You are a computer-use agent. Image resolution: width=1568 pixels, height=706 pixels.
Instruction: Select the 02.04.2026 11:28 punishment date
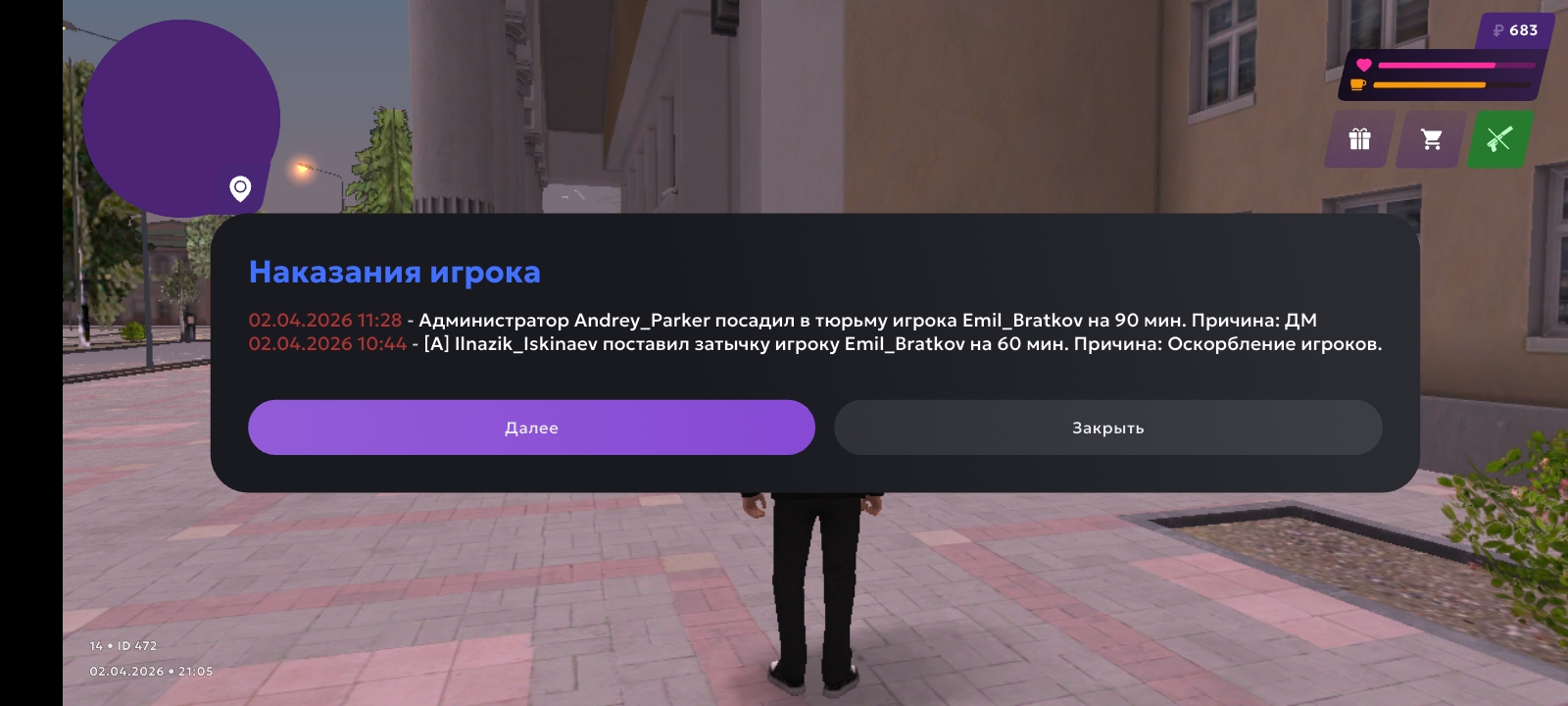click(325, 320)
